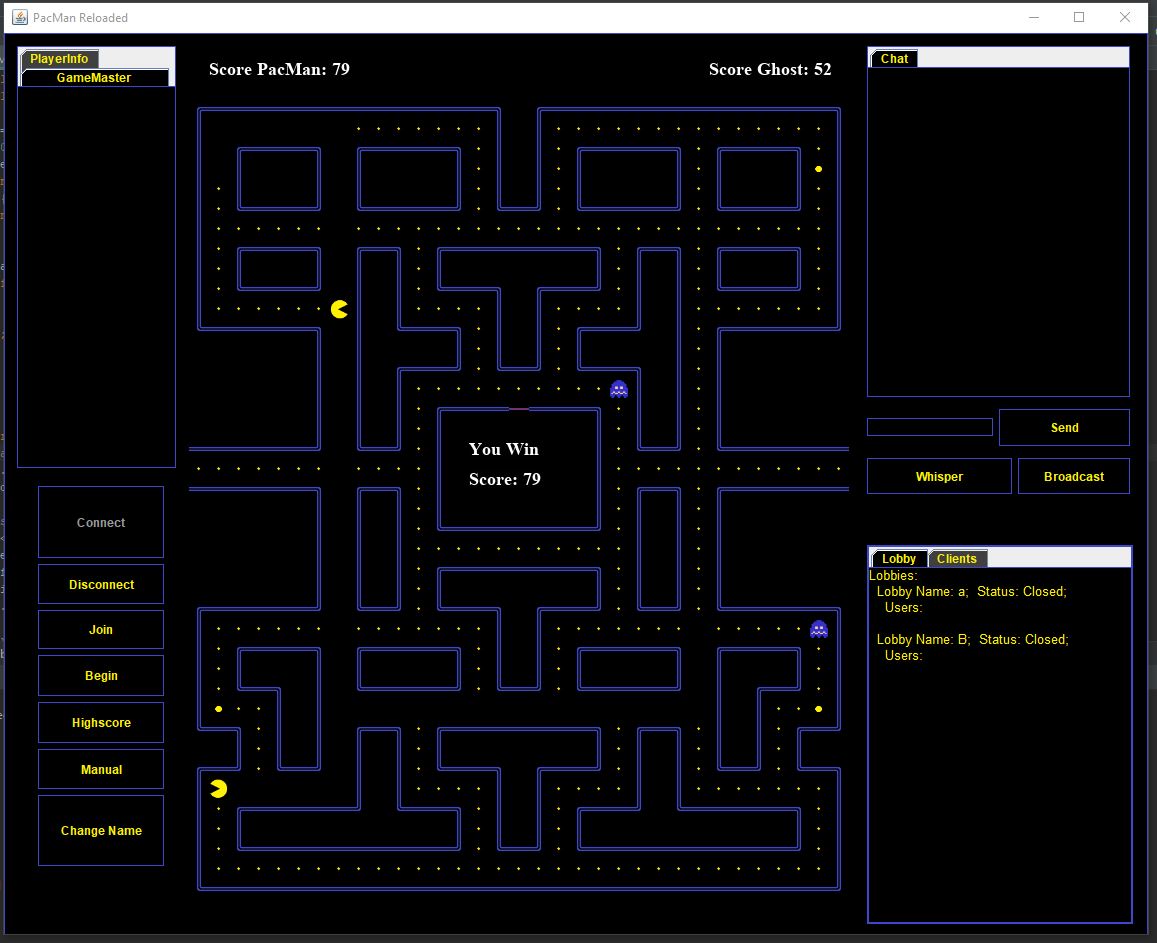Broadcast a message to everyone
Image resolution: width=1157 pixels, height=943 pixels.
1073,476
